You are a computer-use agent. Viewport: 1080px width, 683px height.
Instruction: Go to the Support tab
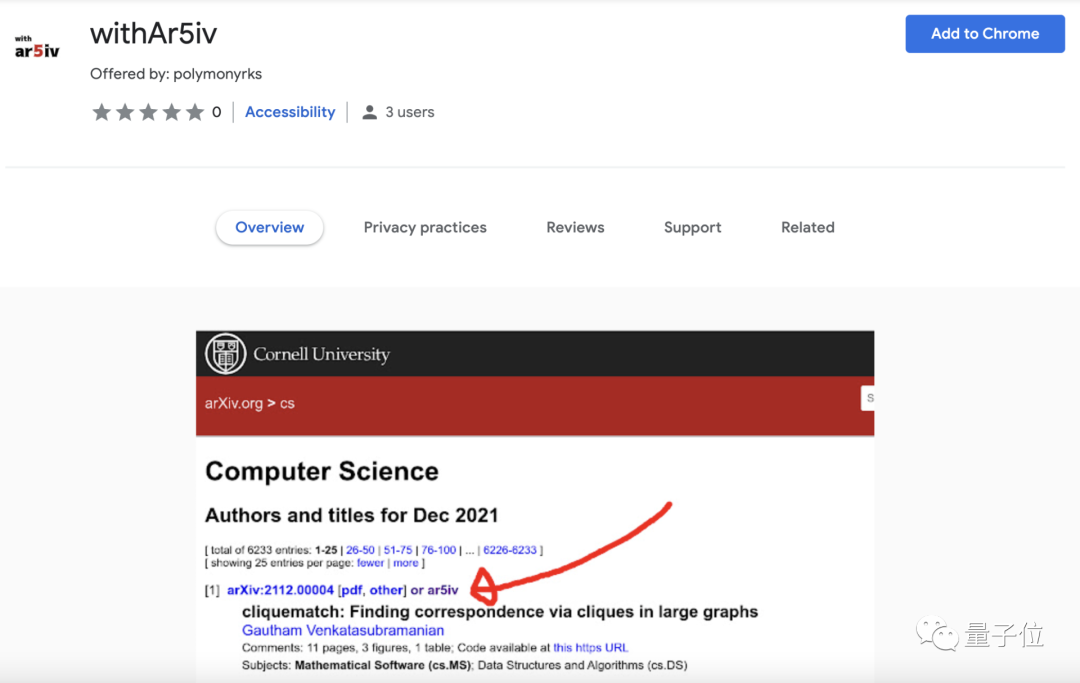(x=692, y=227)
